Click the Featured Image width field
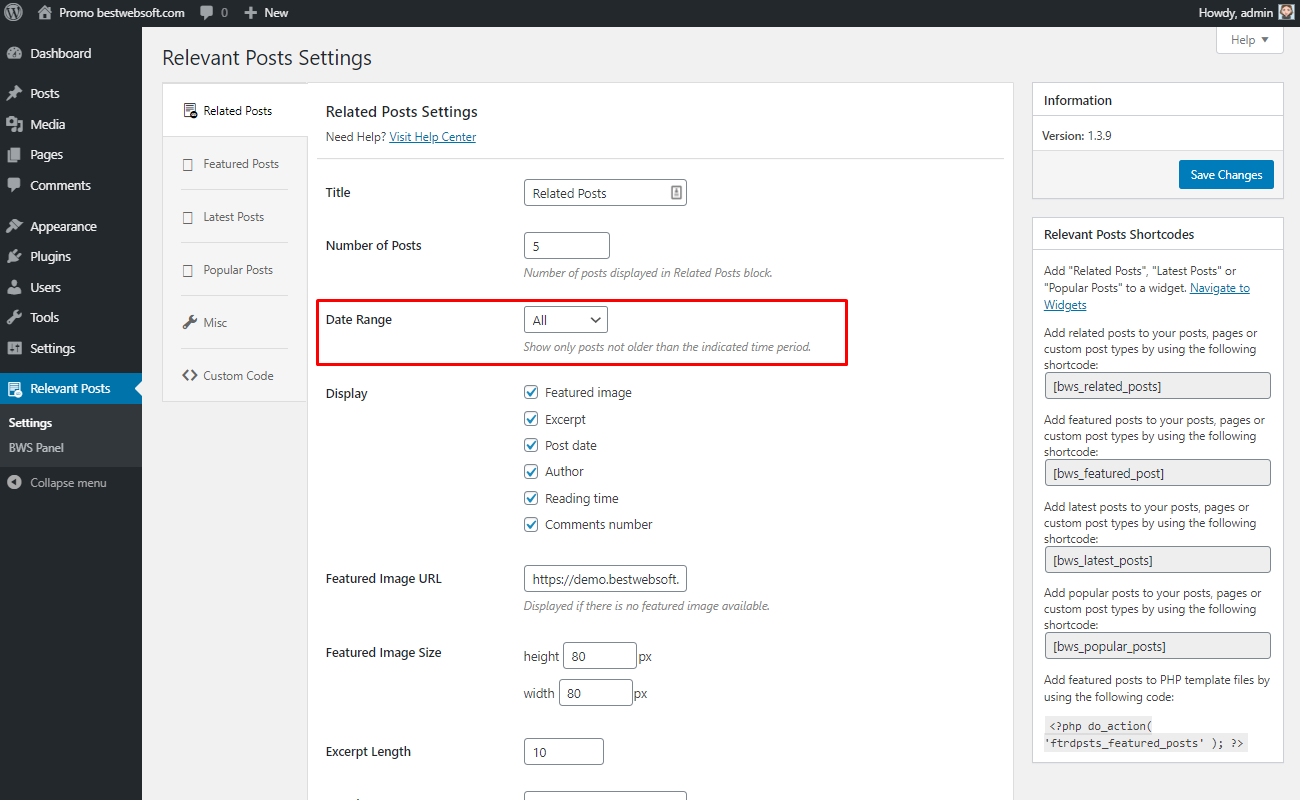 596,693
